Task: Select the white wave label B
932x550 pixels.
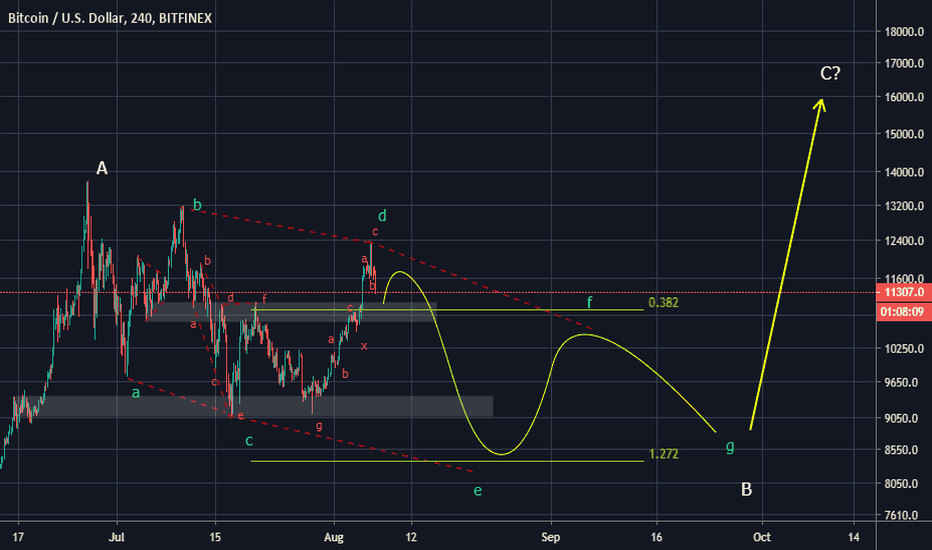Action: pyautogui.click(x=747, y=489)
